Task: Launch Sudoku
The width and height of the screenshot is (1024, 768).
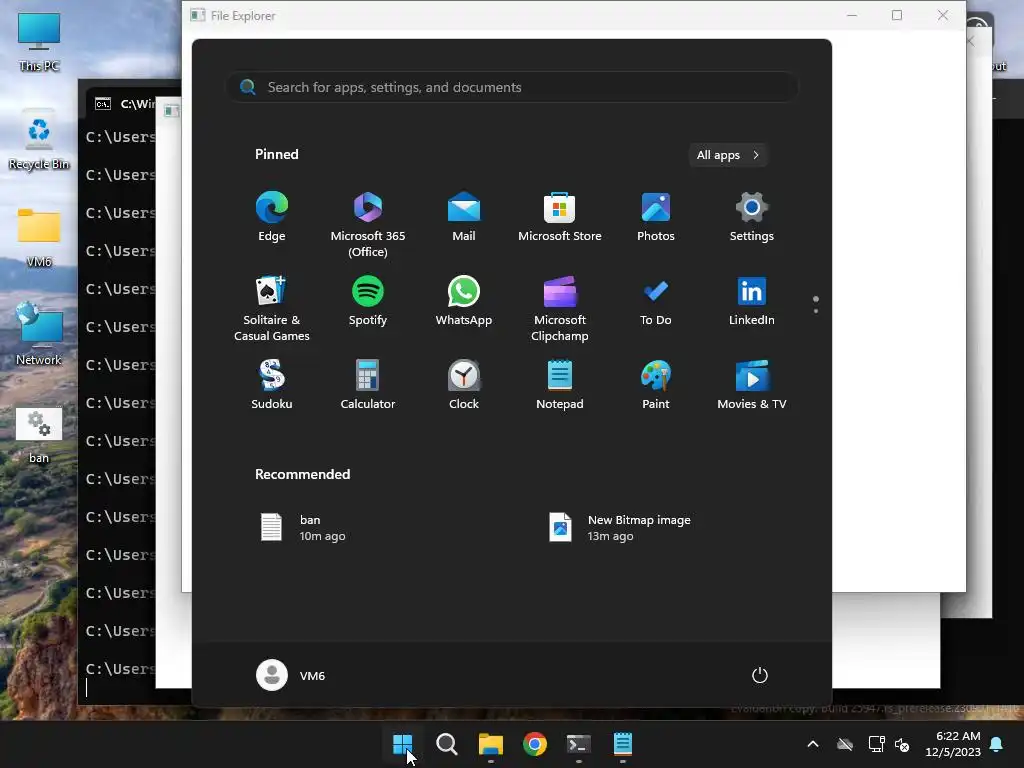Action: point(272,385)
